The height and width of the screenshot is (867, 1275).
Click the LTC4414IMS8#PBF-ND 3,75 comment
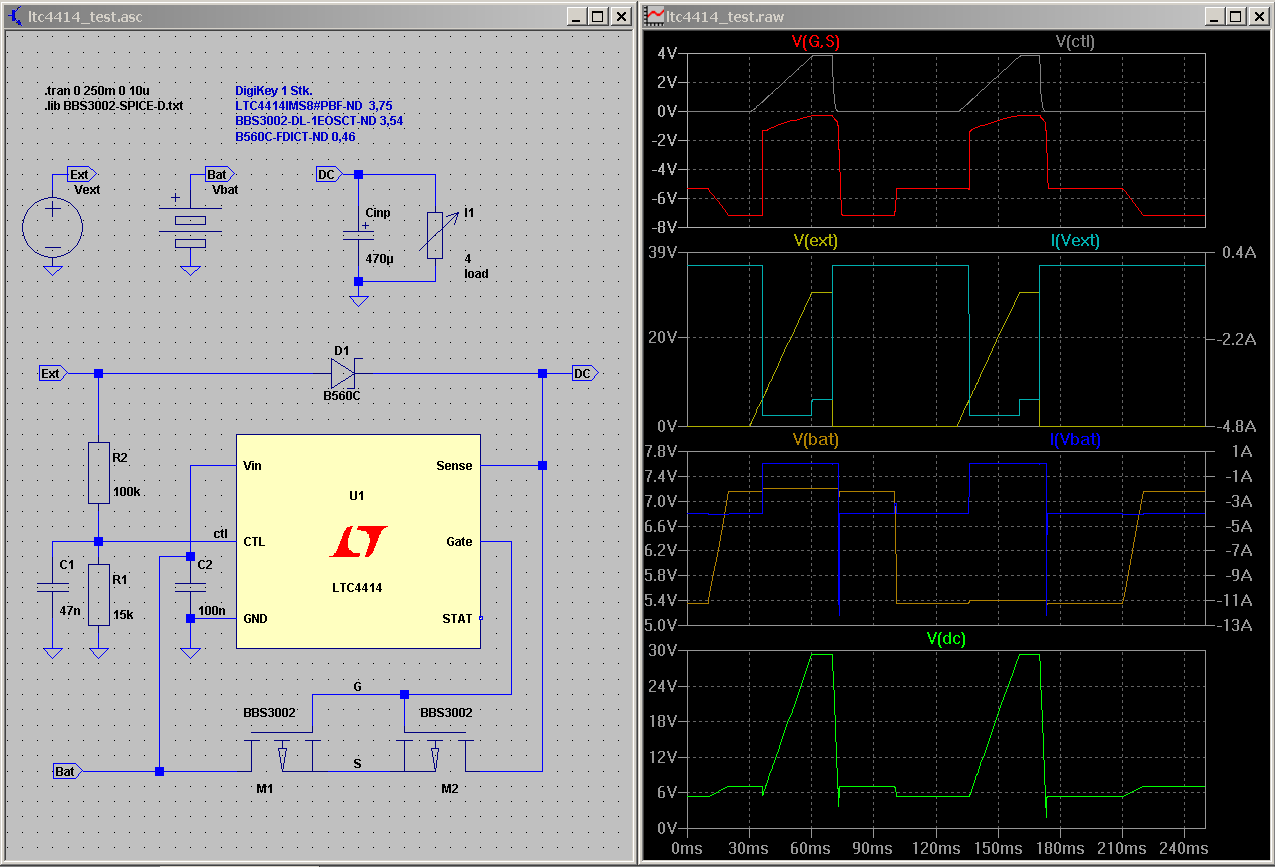(x=313, y=105)
